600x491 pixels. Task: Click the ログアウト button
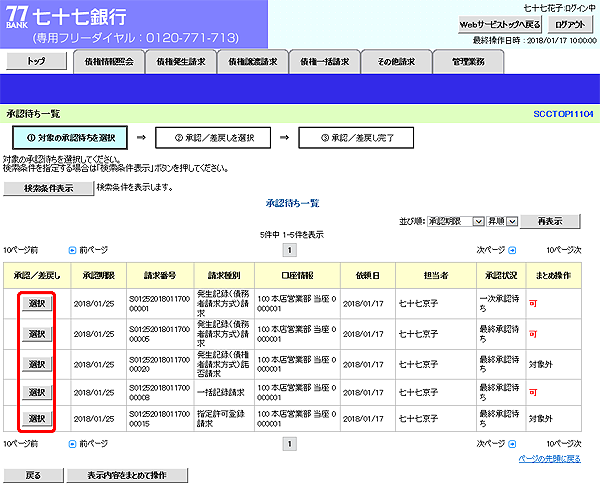click(x=570, y=24)
